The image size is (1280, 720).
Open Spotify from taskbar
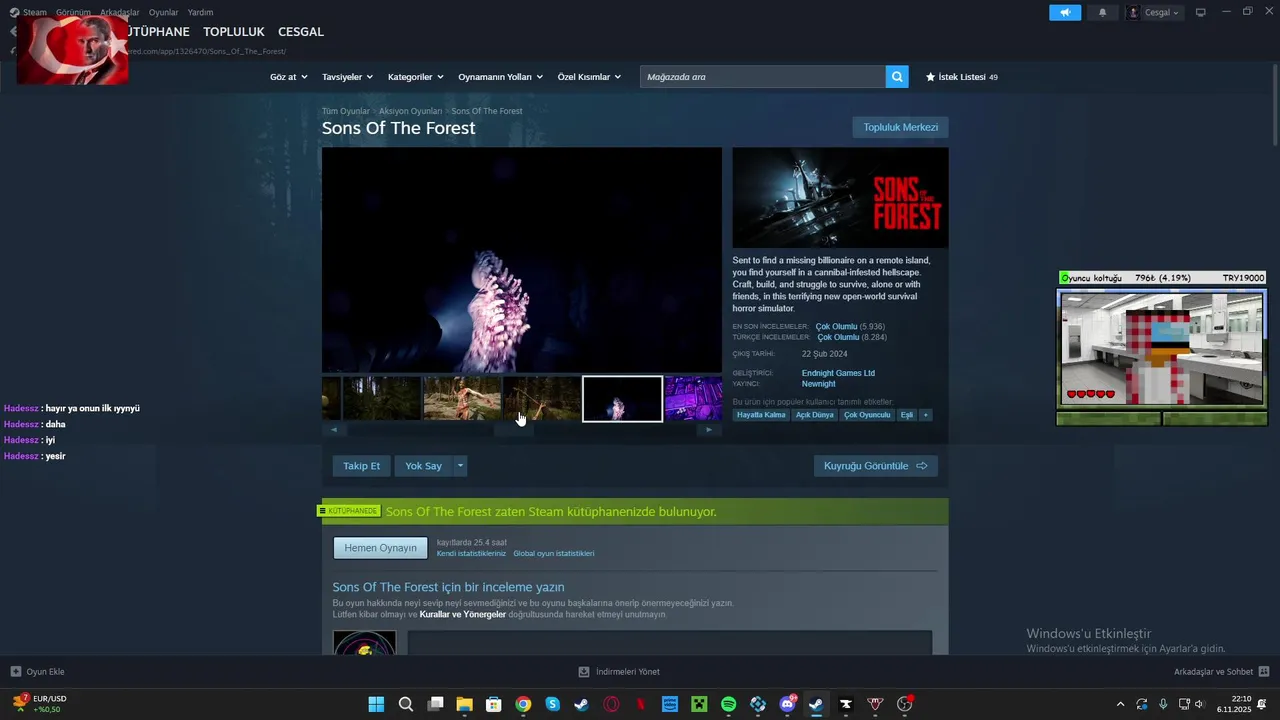tap(728, 704)
